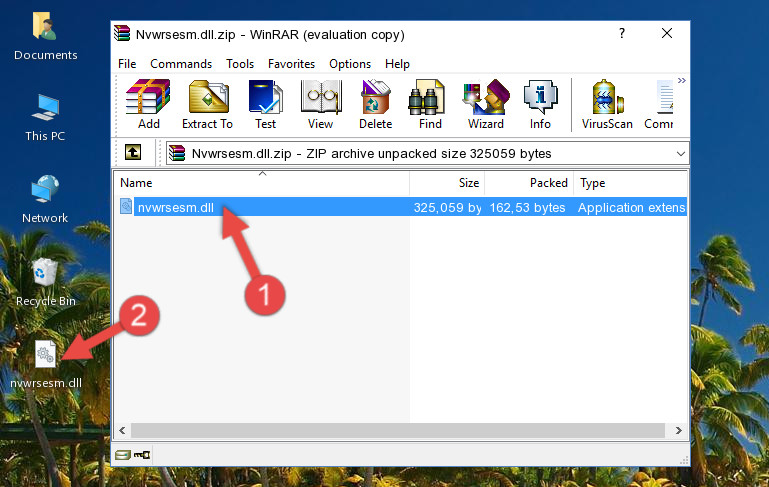Select the This PC desktop icon
Screen dimensions: 769x487
45,118
